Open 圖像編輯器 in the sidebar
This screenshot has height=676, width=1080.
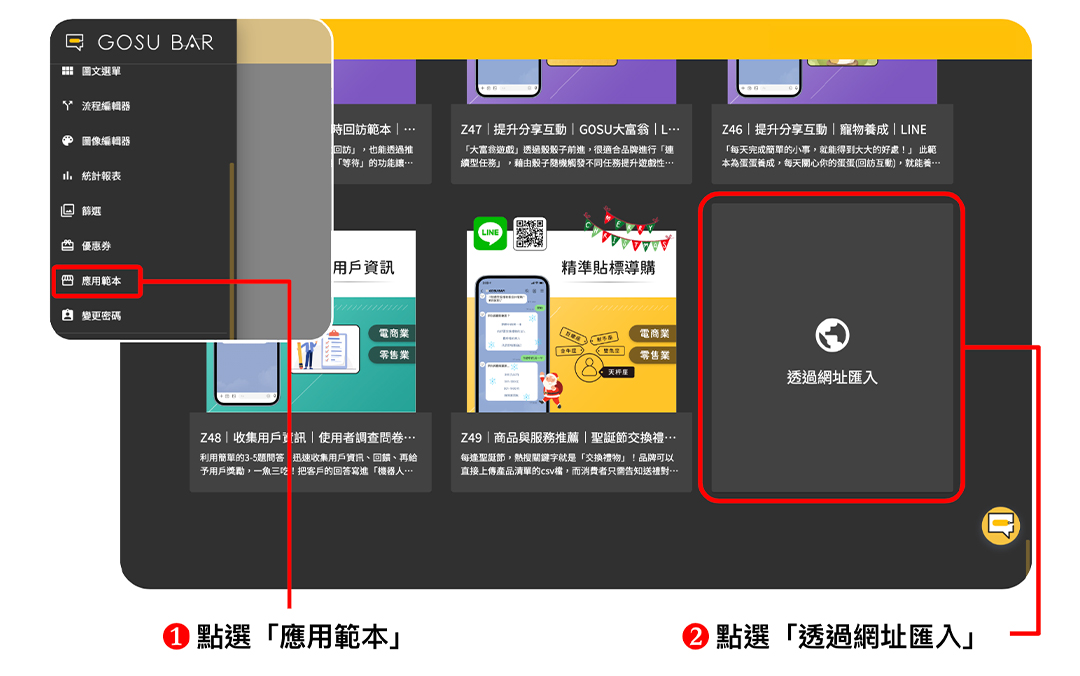[x=105, y=141]
